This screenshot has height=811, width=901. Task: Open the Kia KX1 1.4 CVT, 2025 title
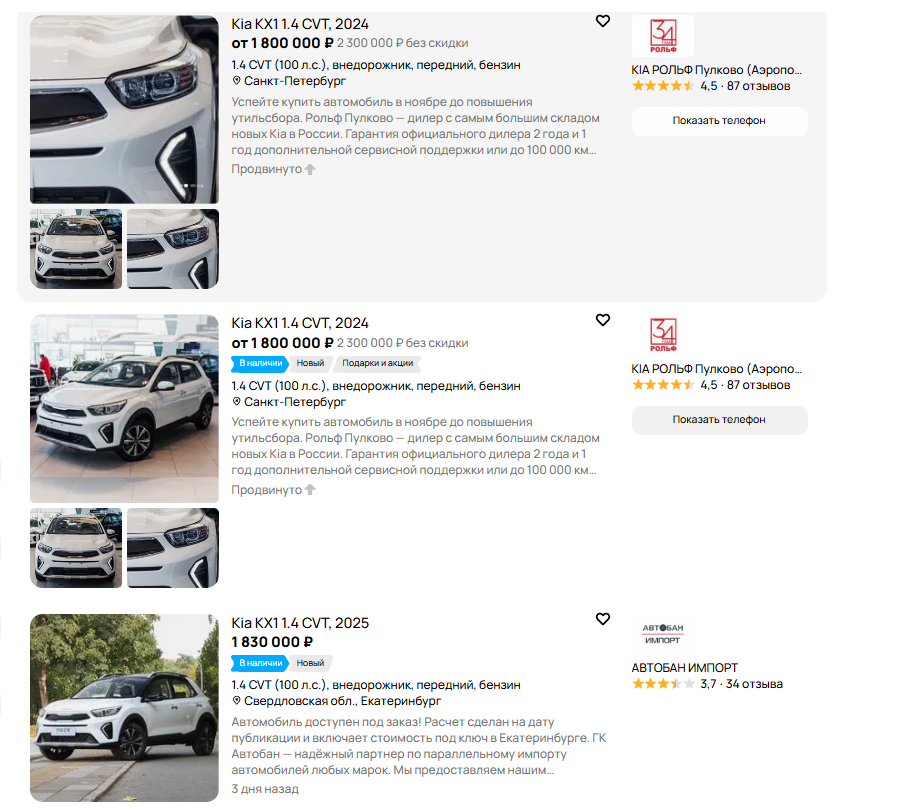coord(300,623)
